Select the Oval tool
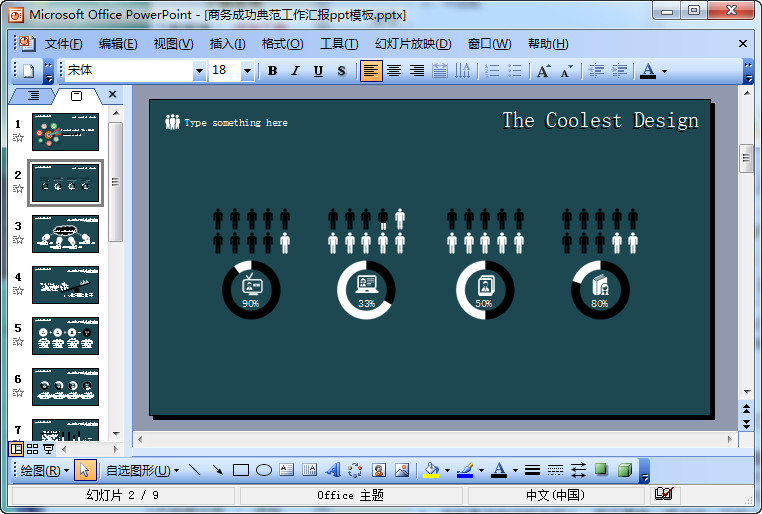 pyautogui.click(x=263, y=470)
